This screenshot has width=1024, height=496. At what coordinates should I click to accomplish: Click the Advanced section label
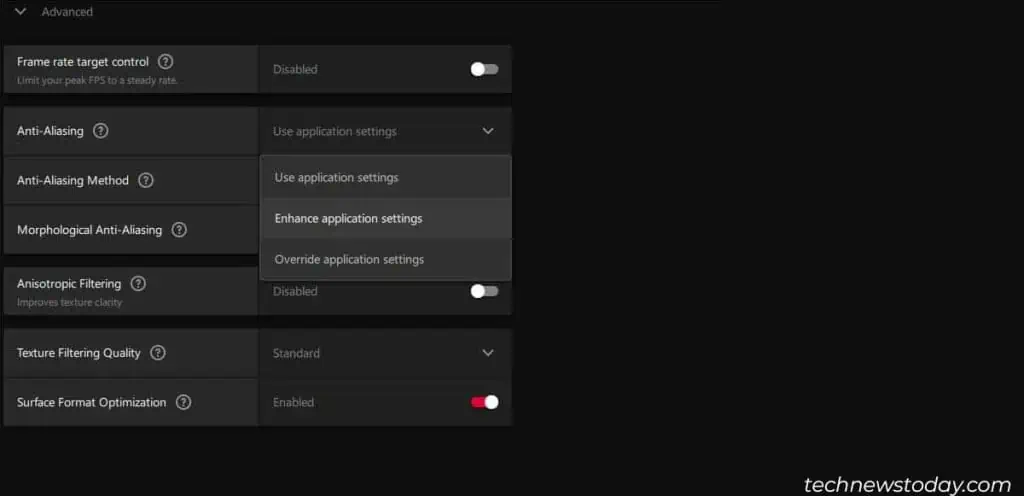click(67, 12)
